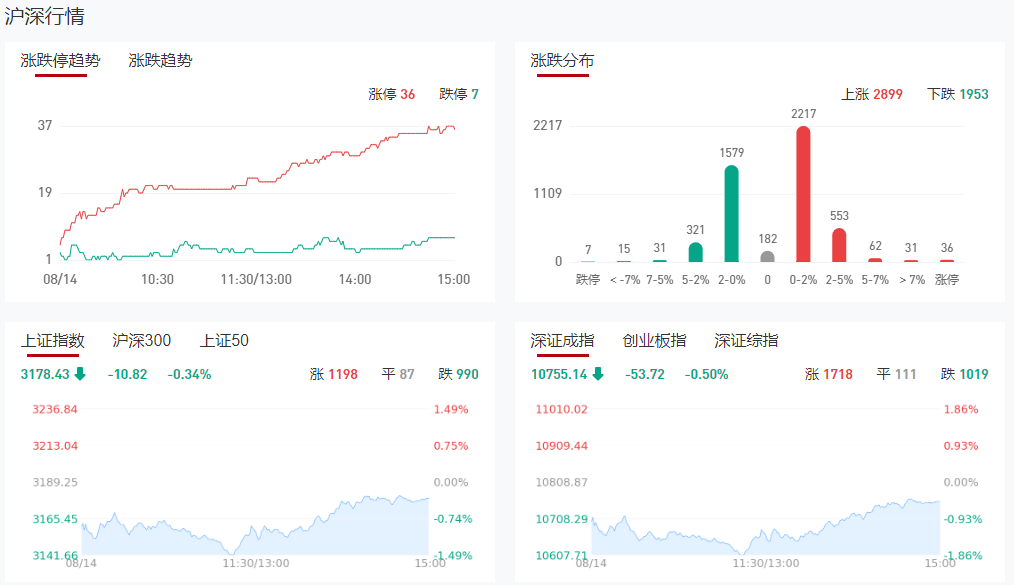This screenshot has width=1014, height=585.
Task: Click the red 0-2% bar showing 2217
Action: pyautogui.click(x=803, y=194)
